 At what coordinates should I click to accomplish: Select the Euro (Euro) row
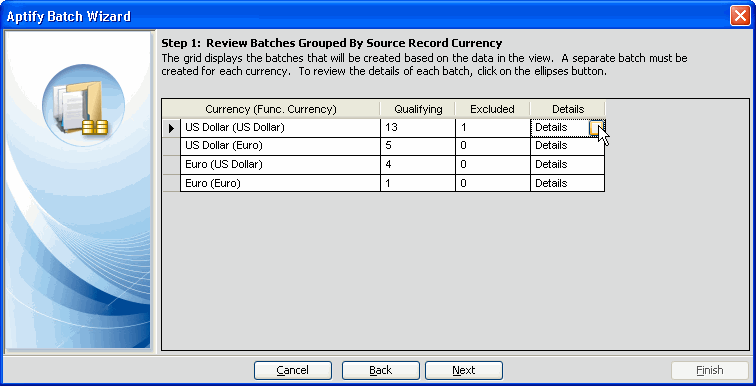383,183
